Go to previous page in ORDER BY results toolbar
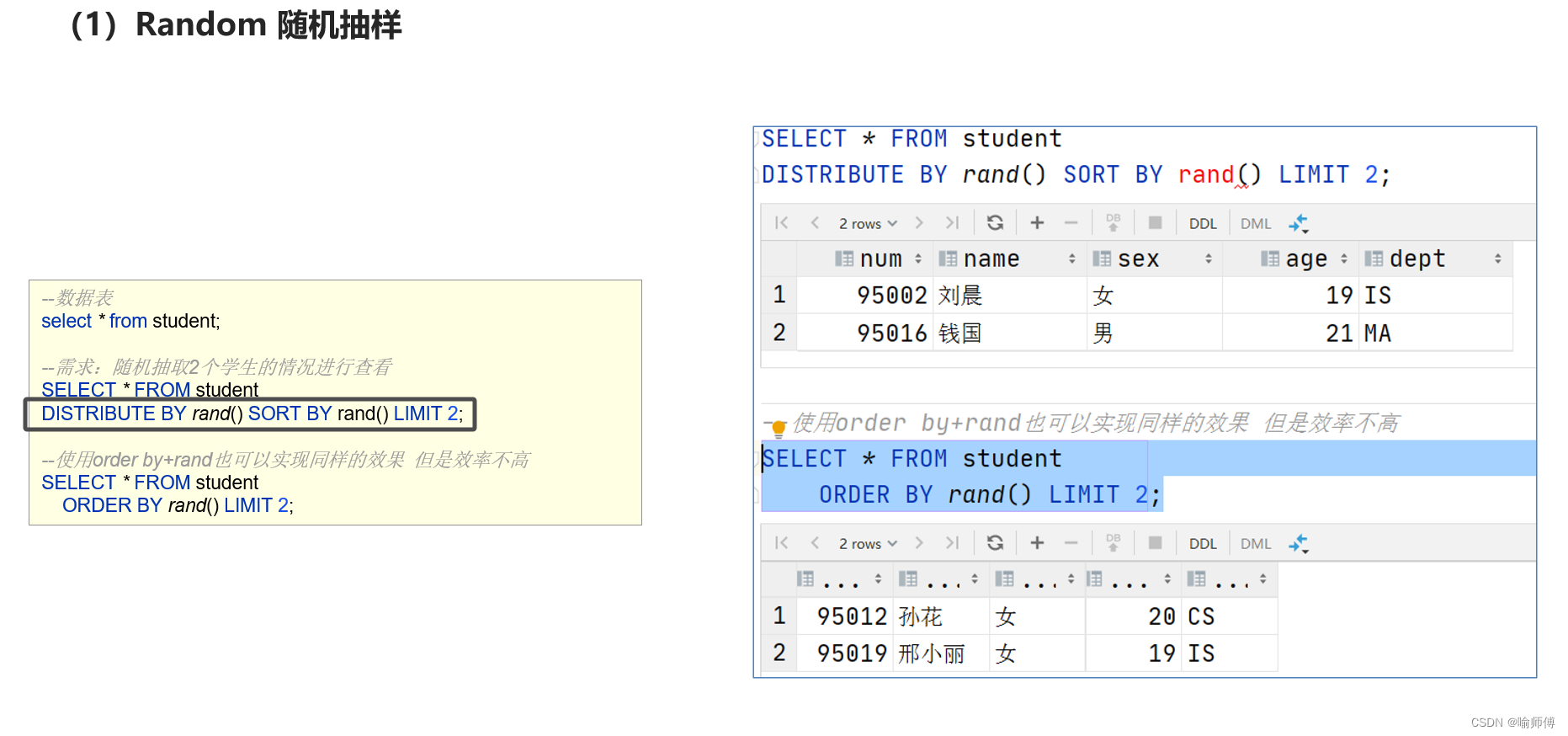The width and height of the screenshot is (1568, 736). (815, 543)
